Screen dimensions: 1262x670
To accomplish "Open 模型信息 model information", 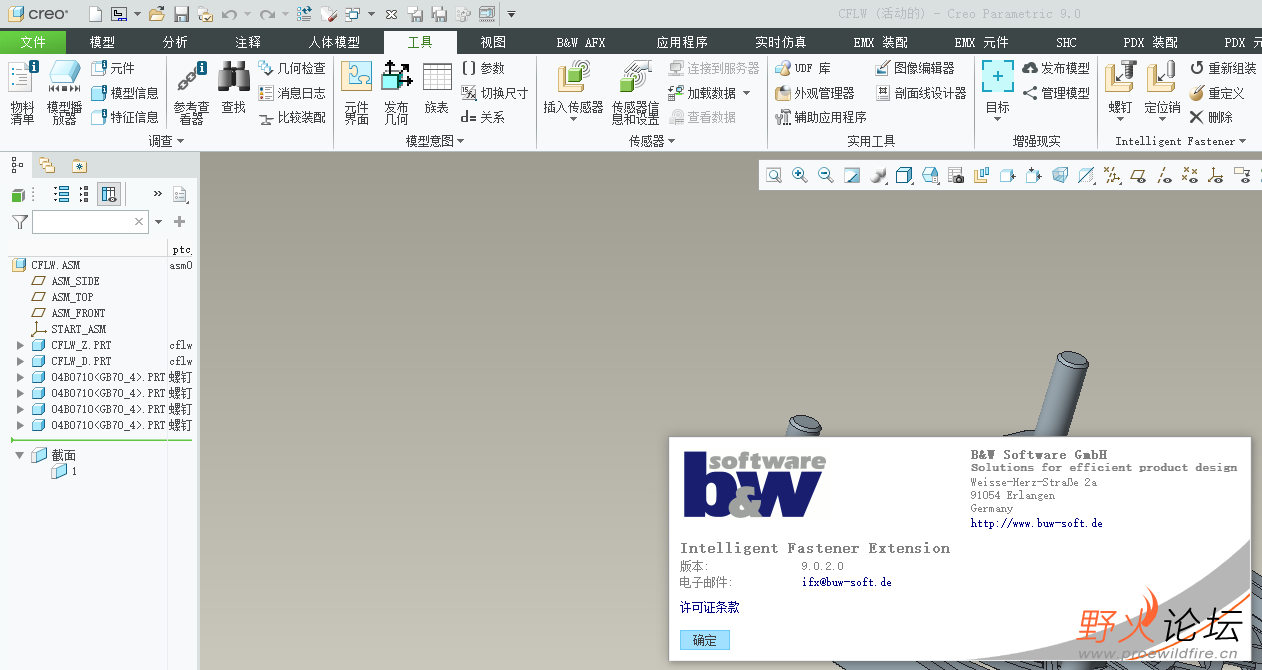I will pyautogui.click(x=125, y=93).
